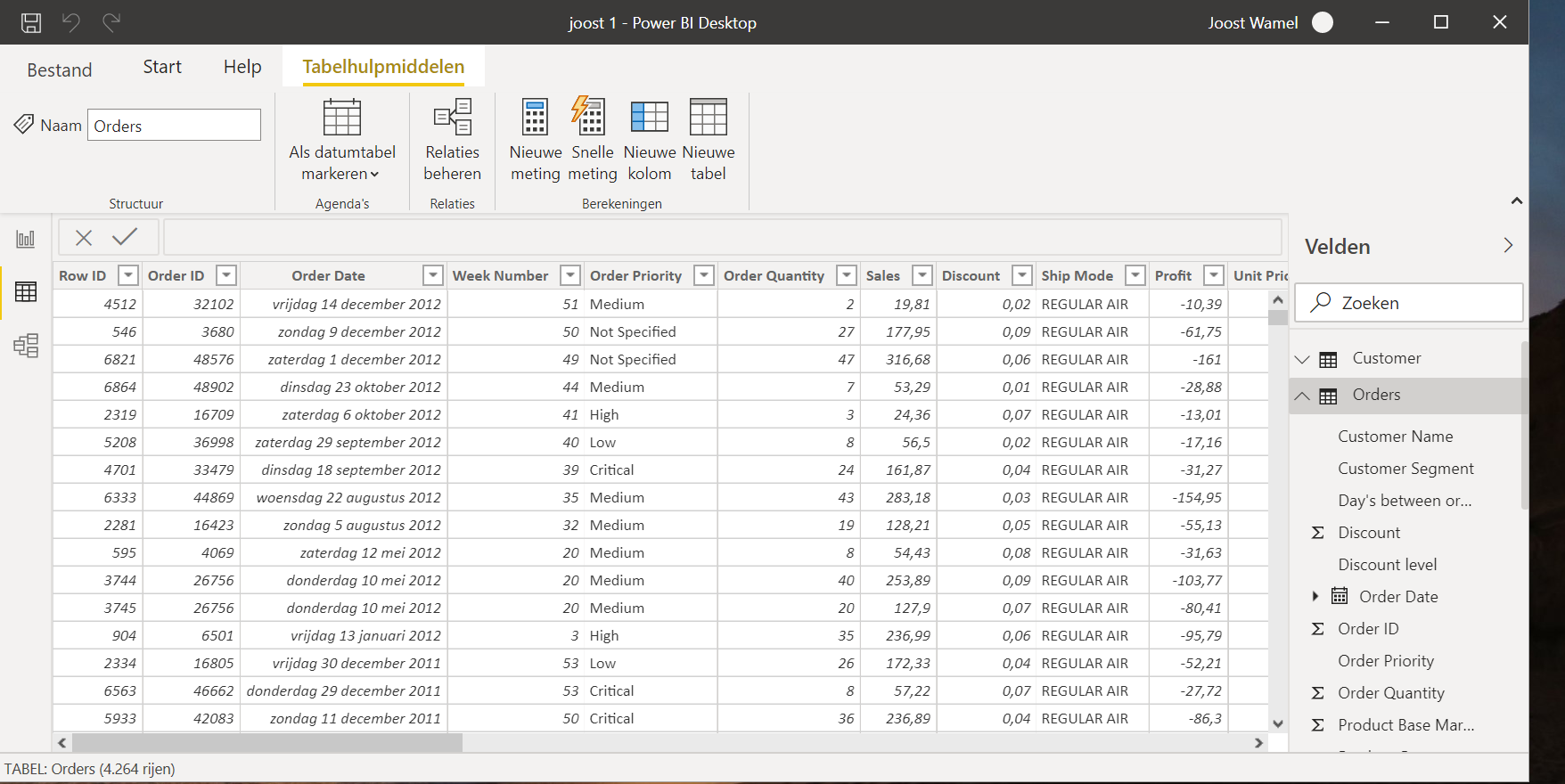Select the Order Quantity field in Velden
The width and height of the screenshot is (1565, 784).
tap(1391, 693)
